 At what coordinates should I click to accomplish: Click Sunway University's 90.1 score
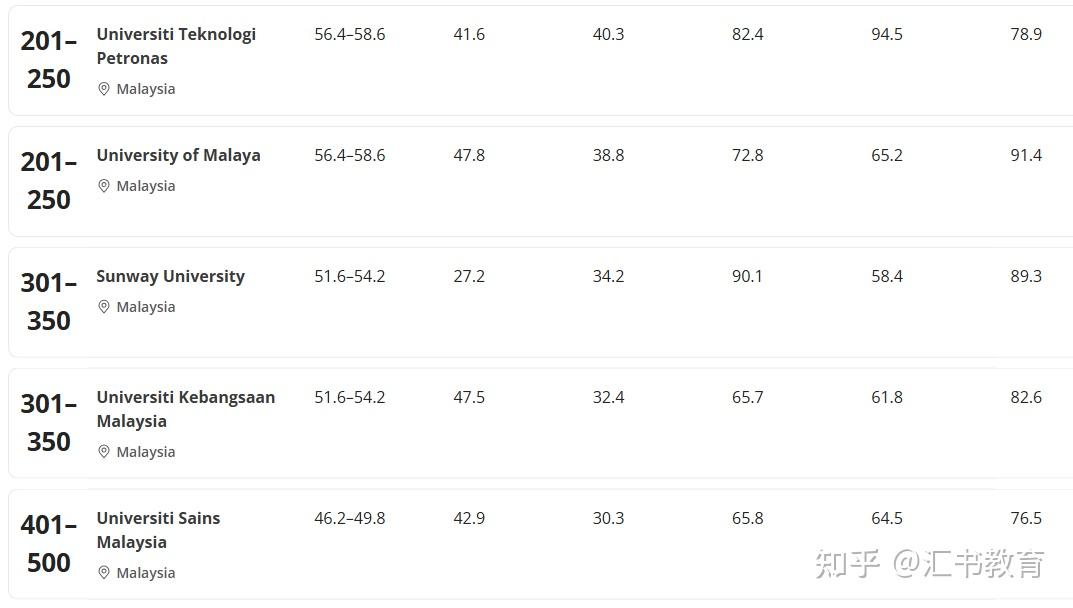(x=747, y=276)
